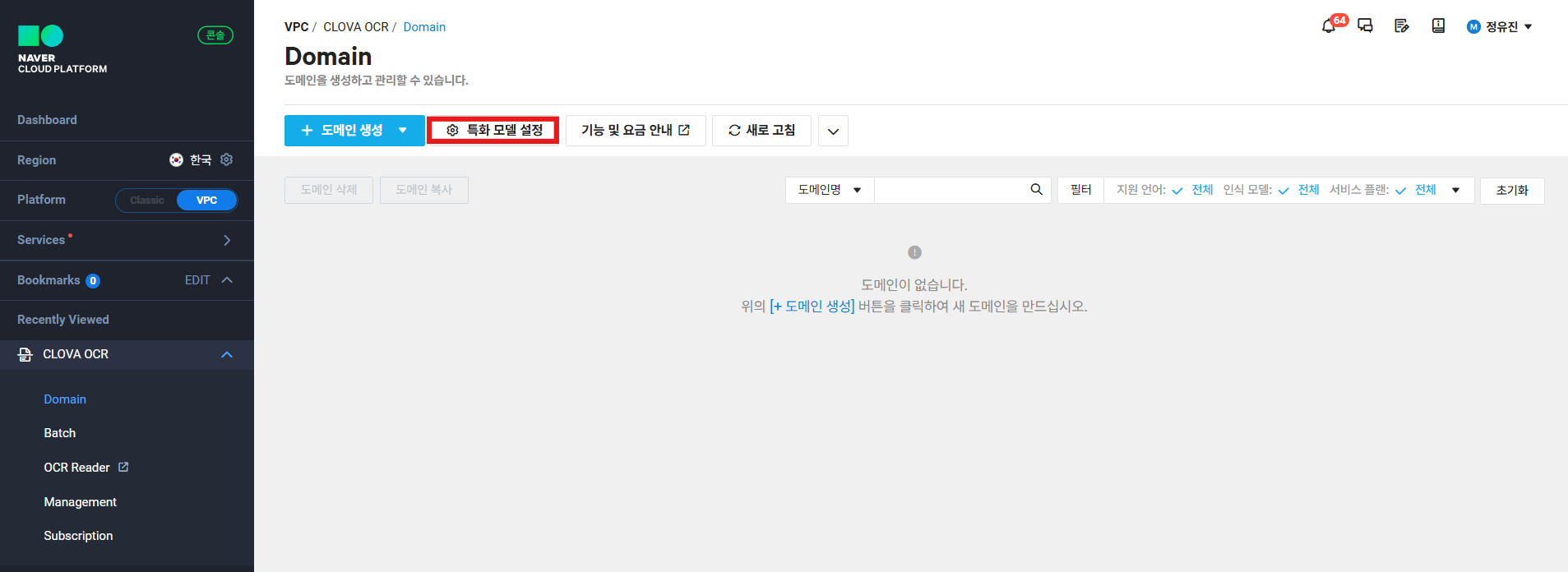Open the notifications bell icon

[1328, 26]
